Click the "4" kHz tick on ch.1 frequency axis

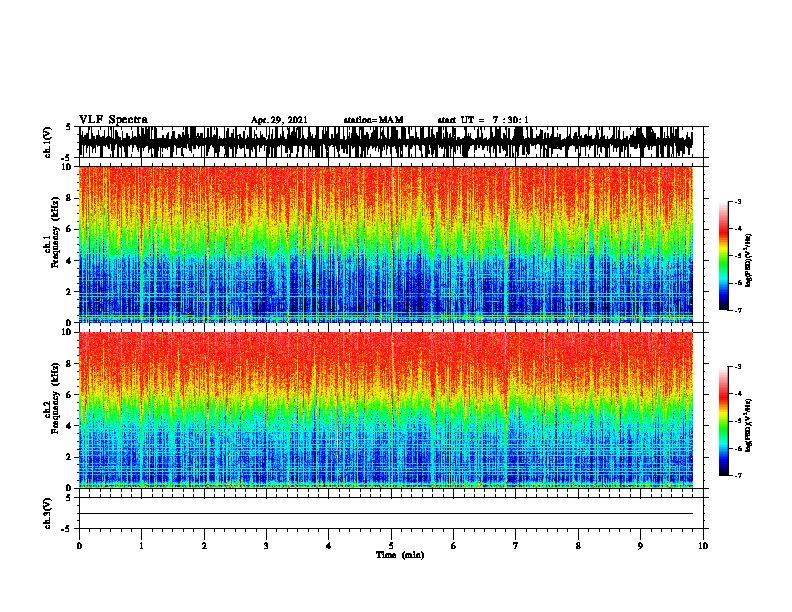(69, 261)
